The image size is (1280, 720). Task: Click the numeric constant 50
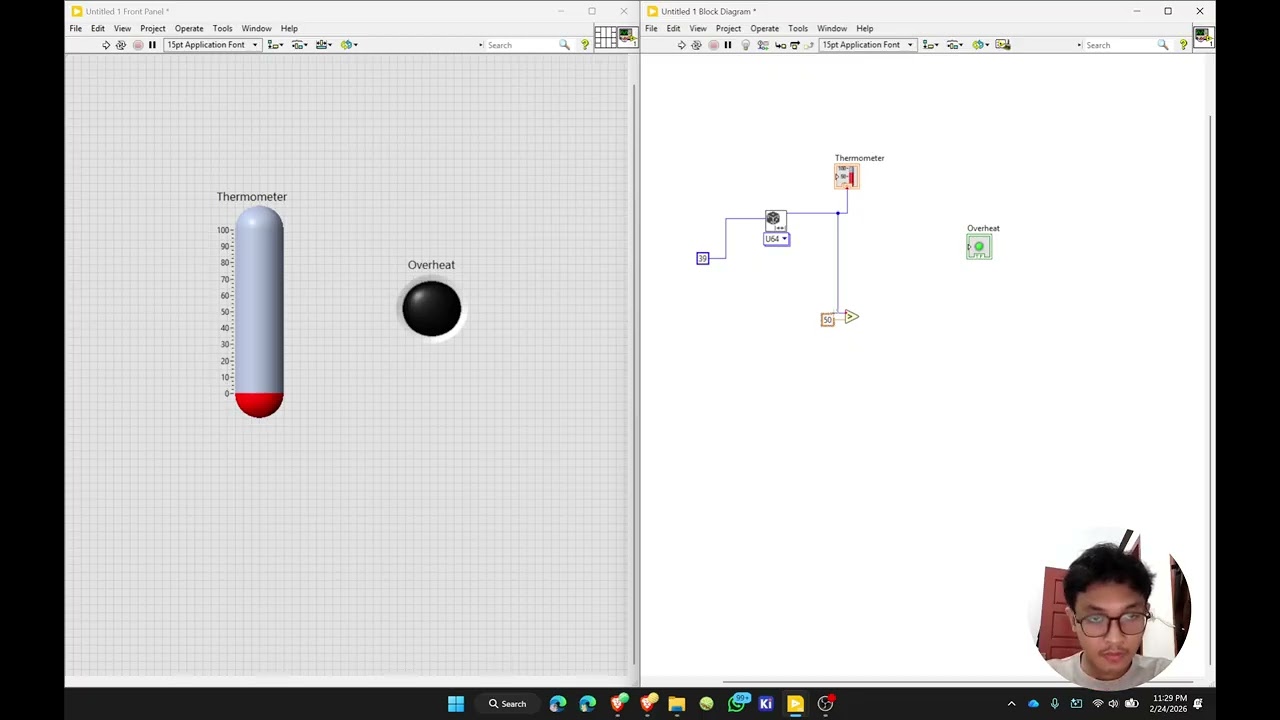tap(827, 320)
